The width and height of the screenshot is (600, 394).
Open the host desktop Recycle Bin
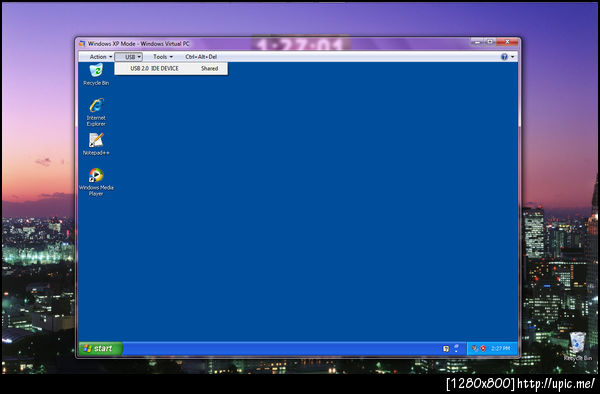tap(577, 346)
